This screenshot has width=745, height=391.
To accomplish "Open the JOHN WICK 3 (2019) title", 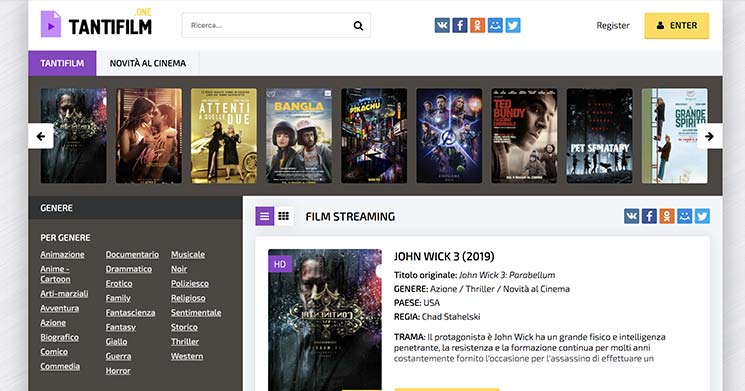I will coord(444,257).
